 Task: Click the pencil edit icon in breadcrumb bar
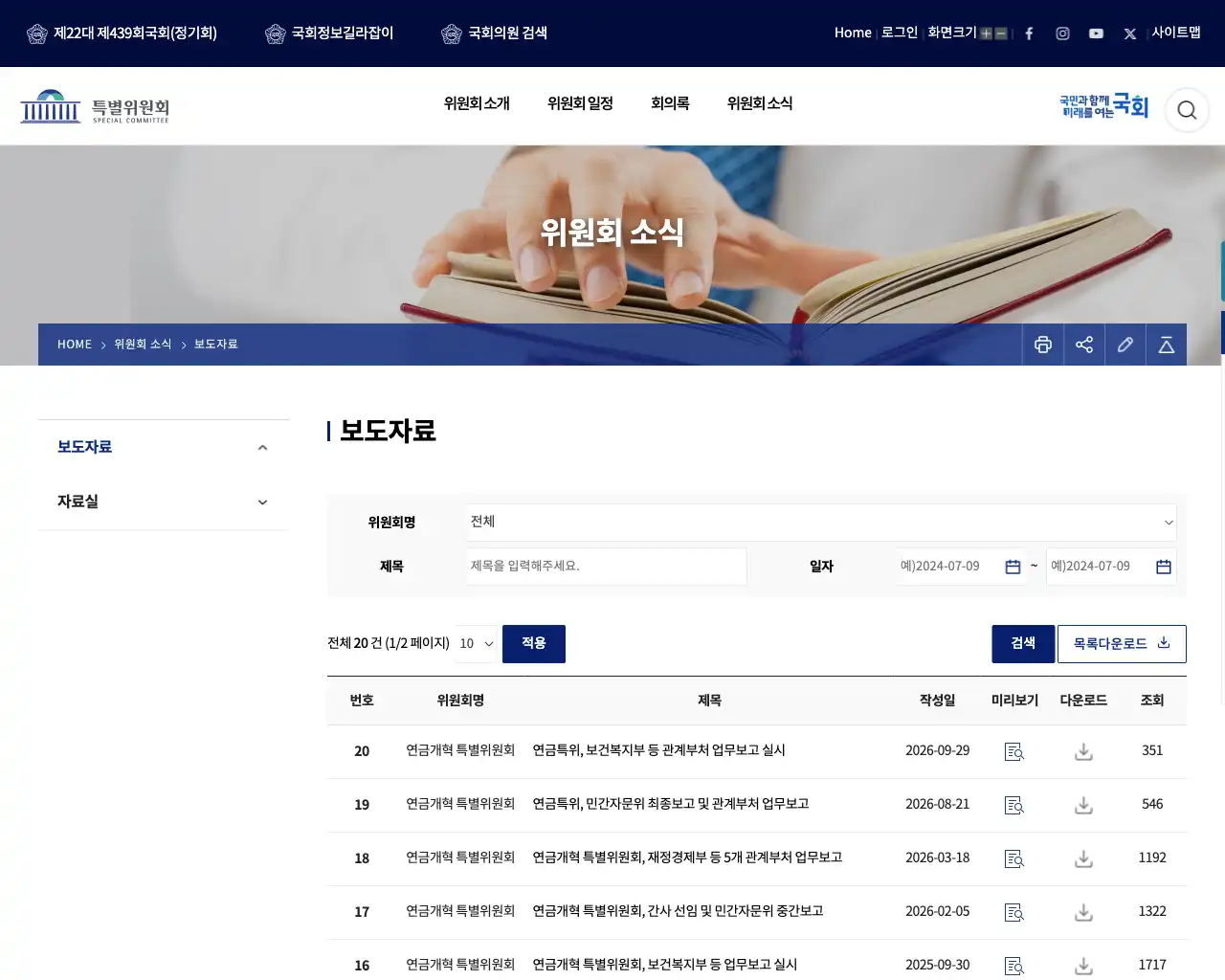pyautogui.click(x=1125, y=345)
